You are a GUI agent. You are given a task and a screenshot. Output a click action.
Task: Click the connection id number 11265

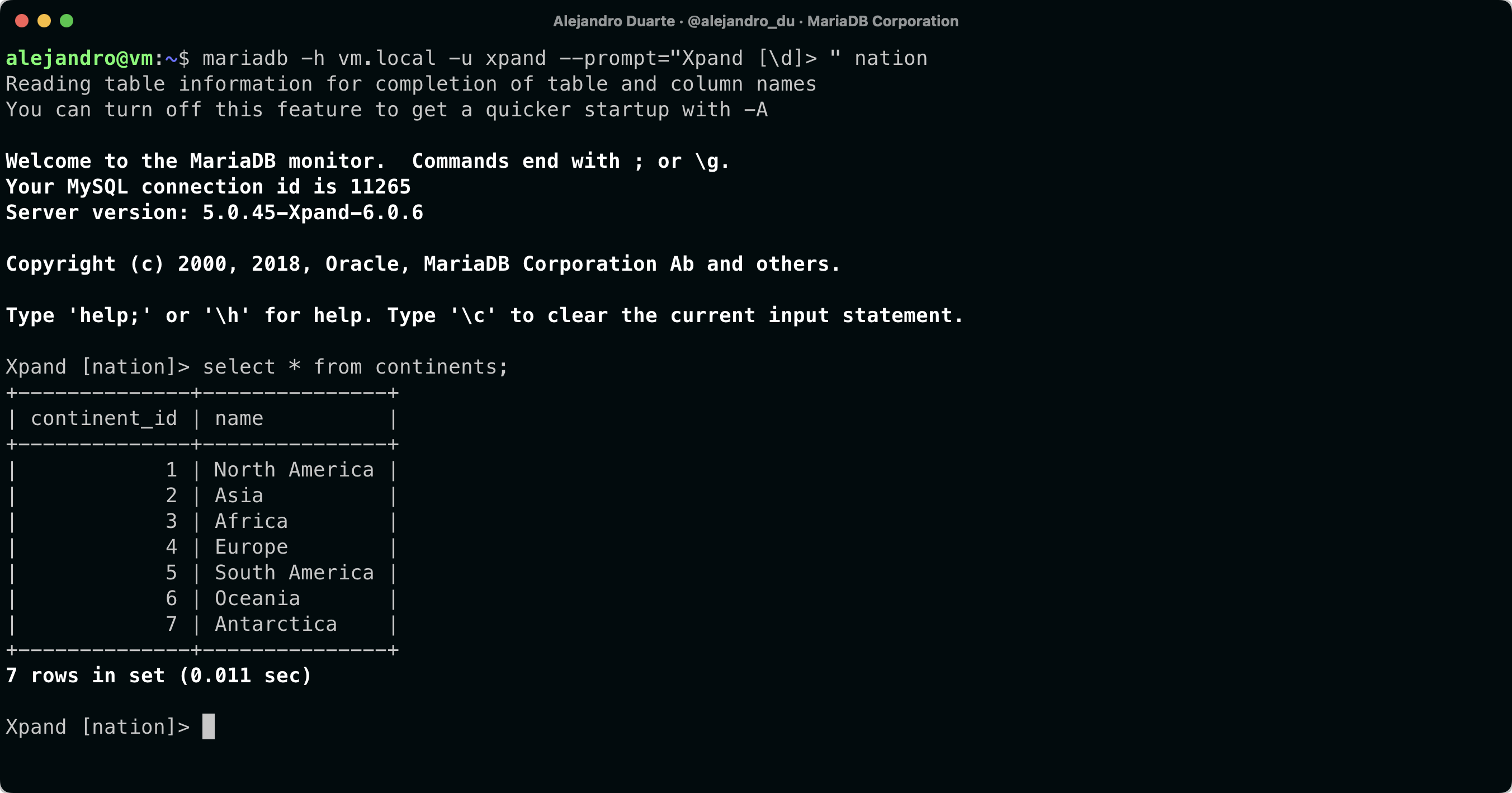coord(380,187)
